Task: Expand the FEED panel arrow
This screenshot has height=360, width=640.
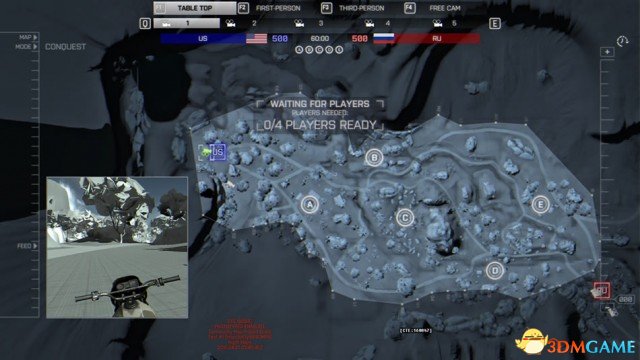Action: (x=35, y=246)
